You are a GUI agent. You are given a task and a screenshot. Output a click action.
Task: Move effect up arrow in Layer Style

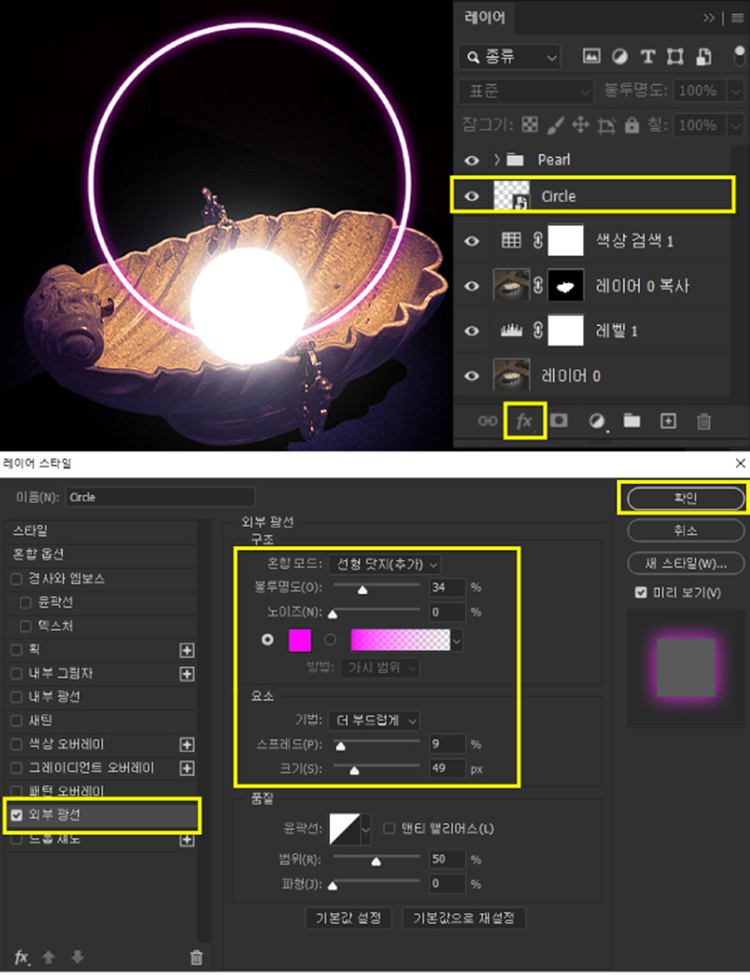(x=49, y=957)
